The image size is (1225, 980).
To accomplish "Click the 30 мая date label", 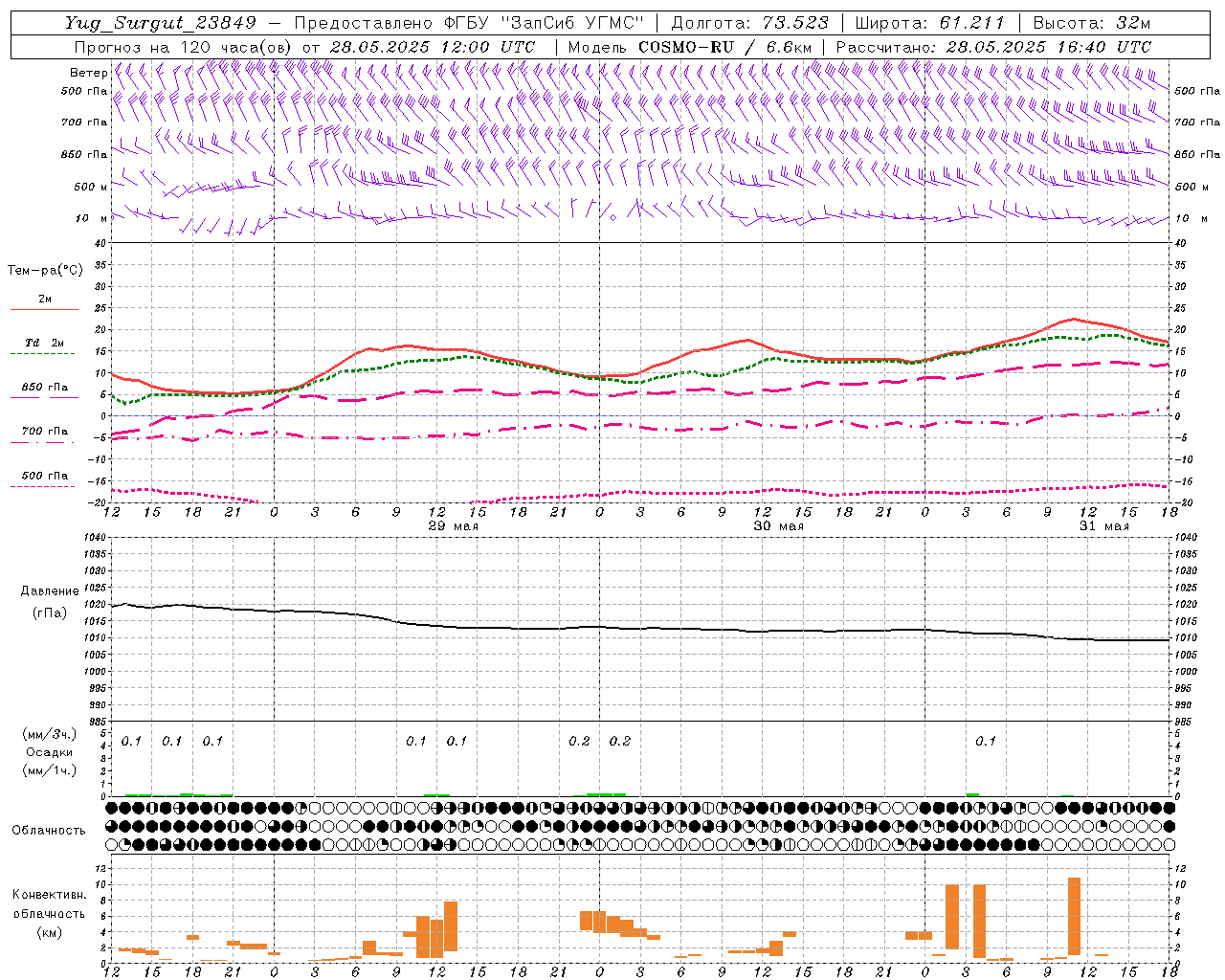I will [x=778, y=526].
